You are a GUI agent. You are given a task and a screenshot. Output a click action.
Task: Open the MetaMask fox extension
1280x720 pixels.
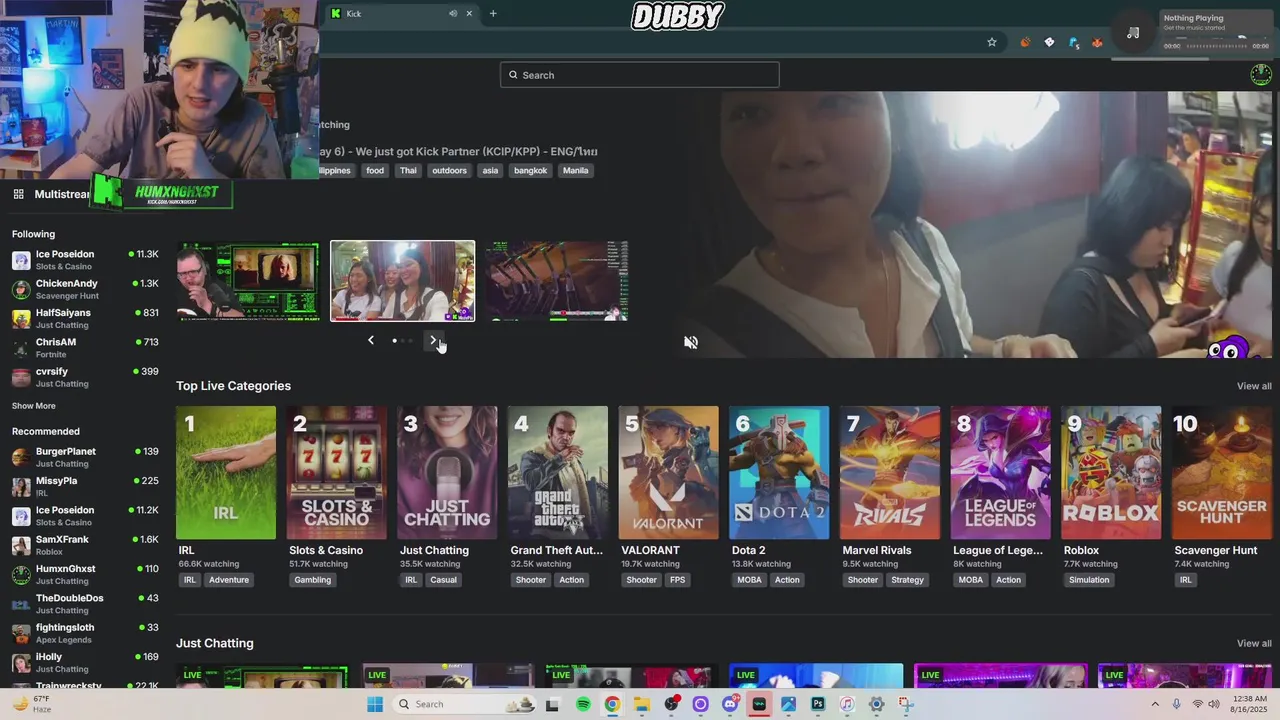1097,42
